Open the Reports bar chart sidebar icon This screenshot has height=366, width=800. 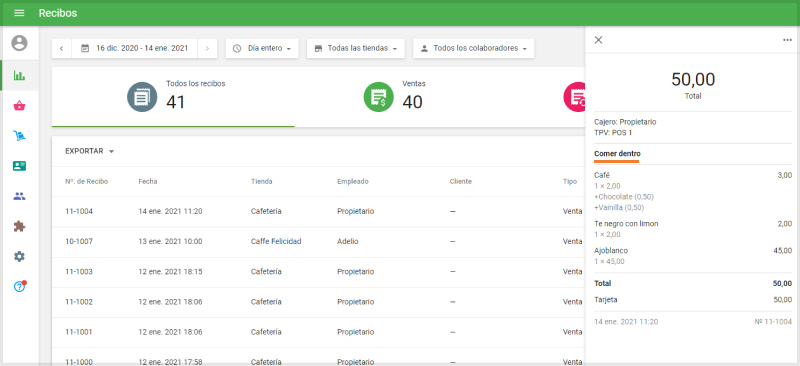pyautogui.click(x=19, y=76)
